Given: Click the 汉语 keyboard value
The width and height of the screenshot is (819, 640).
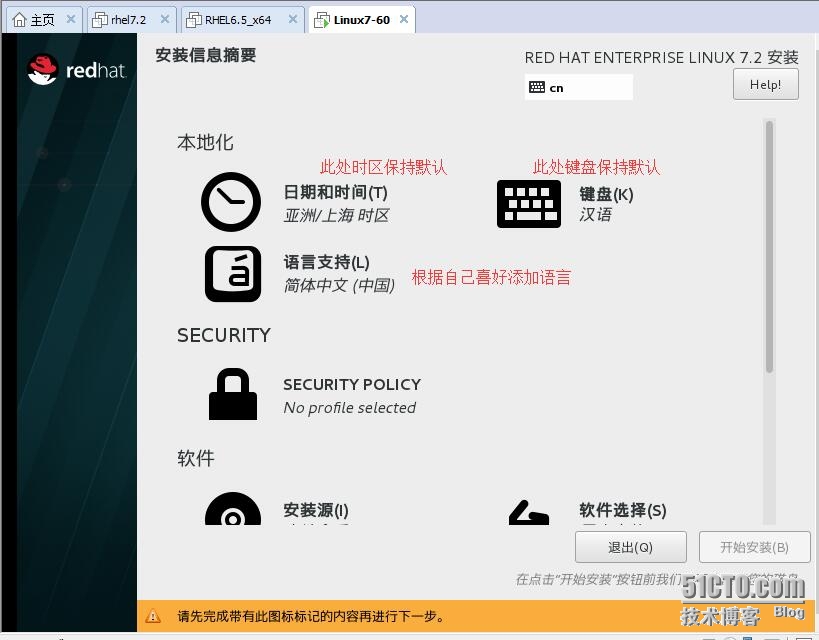Looking at the screenshot, I should 595,214.
